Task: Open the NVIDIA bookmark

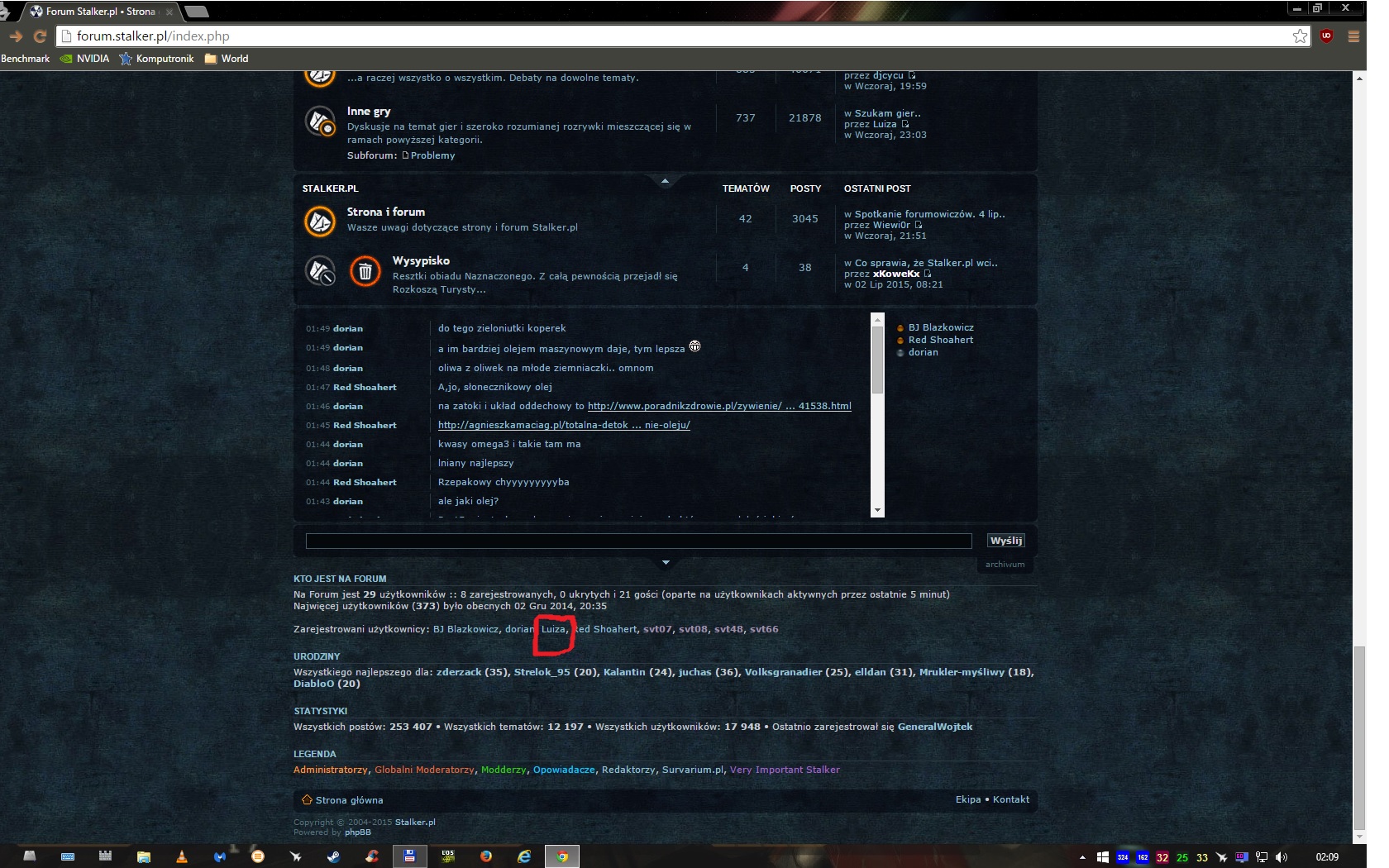Action: coord(84,59)
